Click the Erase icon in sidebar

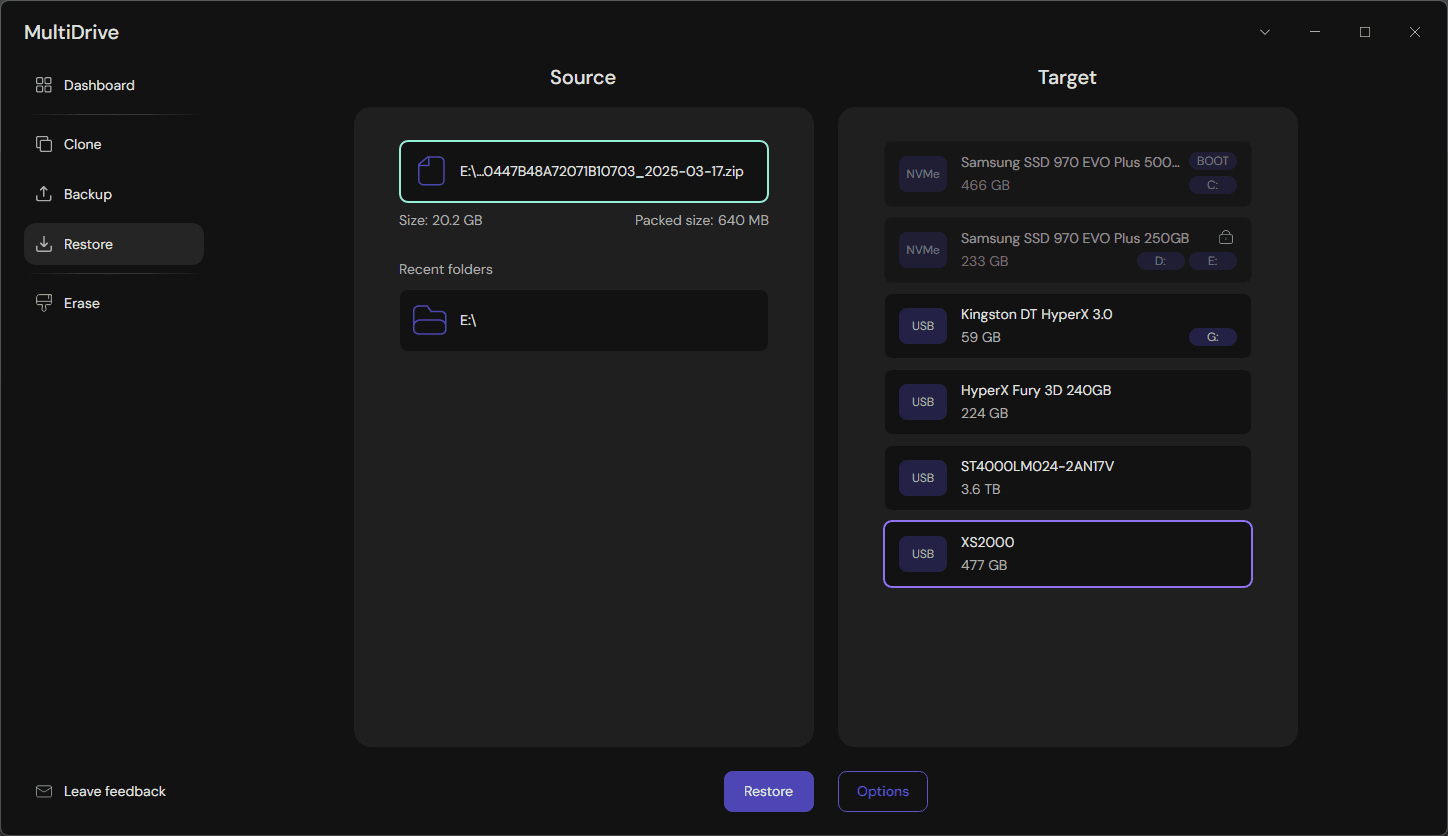coord(43,303)
